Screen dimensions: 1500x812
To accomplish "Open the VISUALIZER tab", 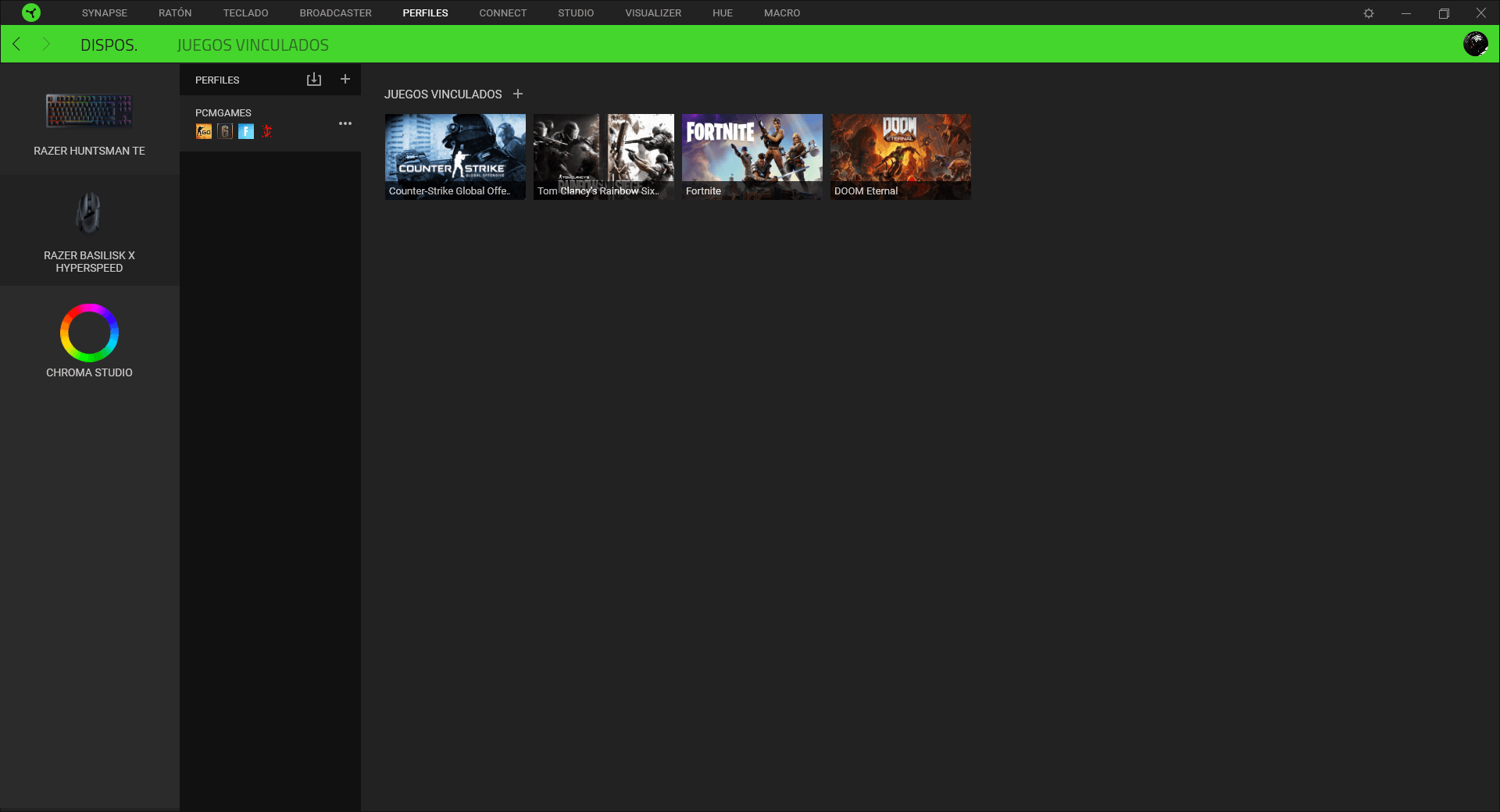I will 653,13.
